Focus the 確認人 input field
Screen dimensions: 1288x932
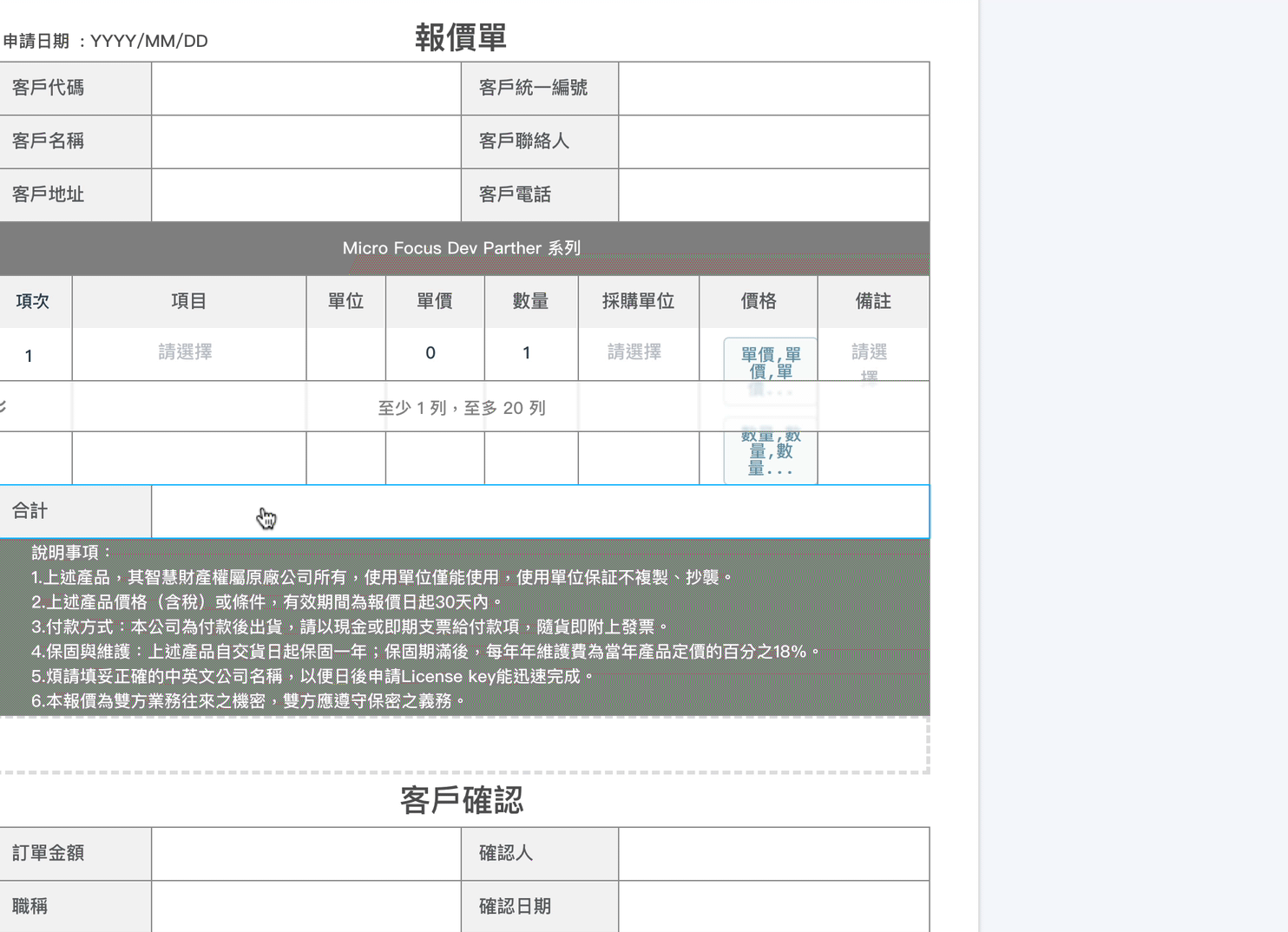(x=772, y=854)
